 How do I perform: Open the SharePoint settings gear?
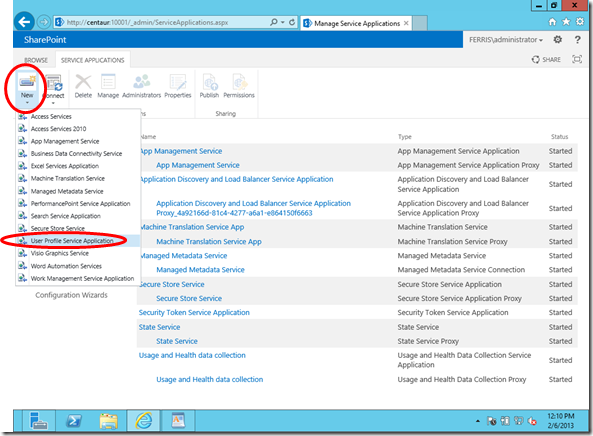(x=557, y=39)
